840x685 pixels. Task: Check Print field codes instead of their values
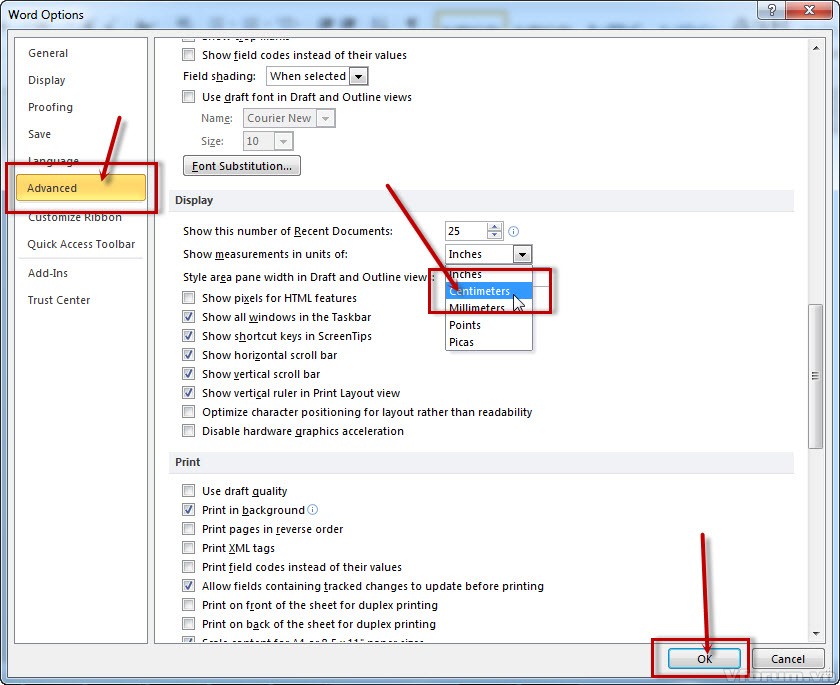[x=189, y=567]
